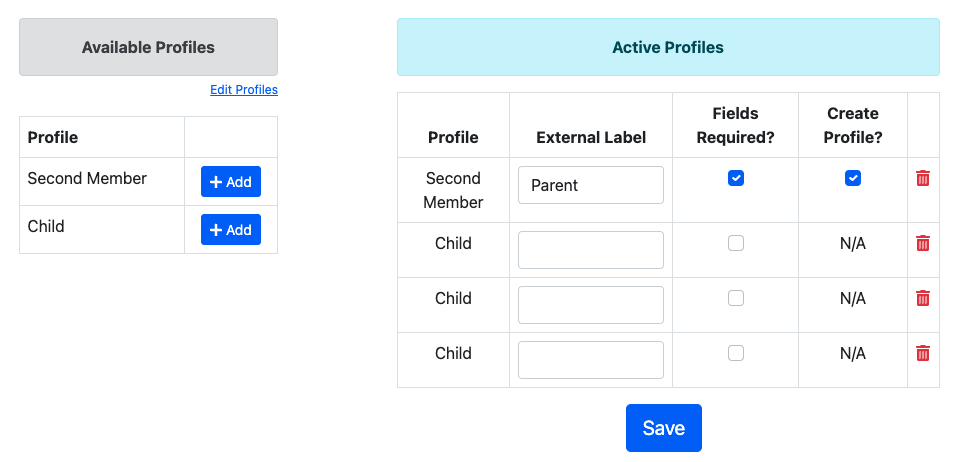
Task: Tick Fields Required for last Child row
Action: click(x=736, y=353)
